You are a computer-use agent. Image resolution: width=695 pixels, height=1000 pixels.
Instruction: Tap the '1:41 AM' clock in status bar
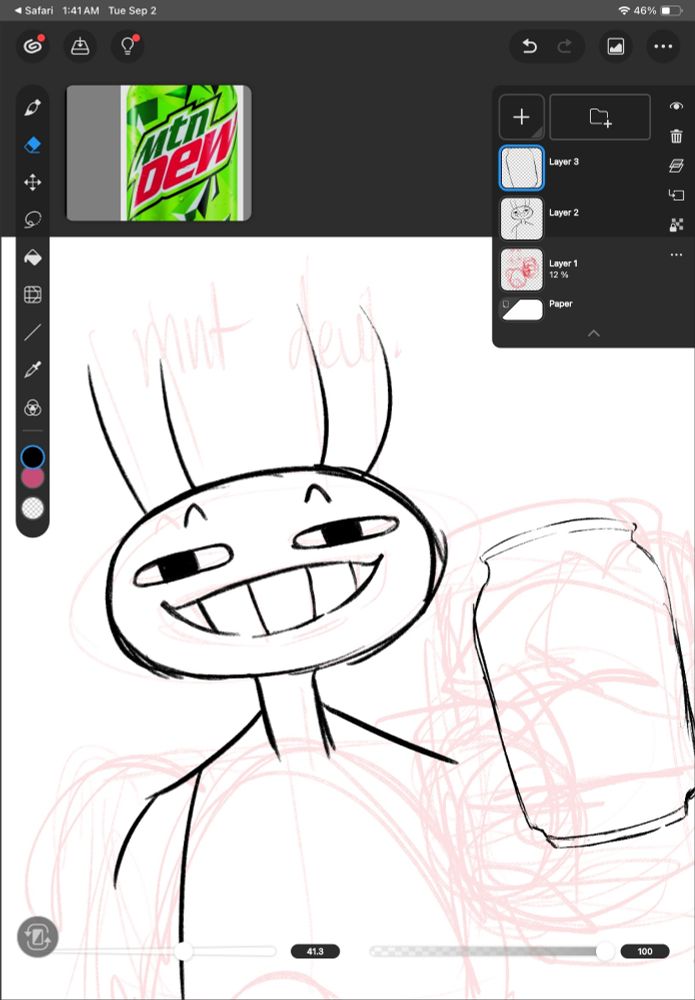80,11
